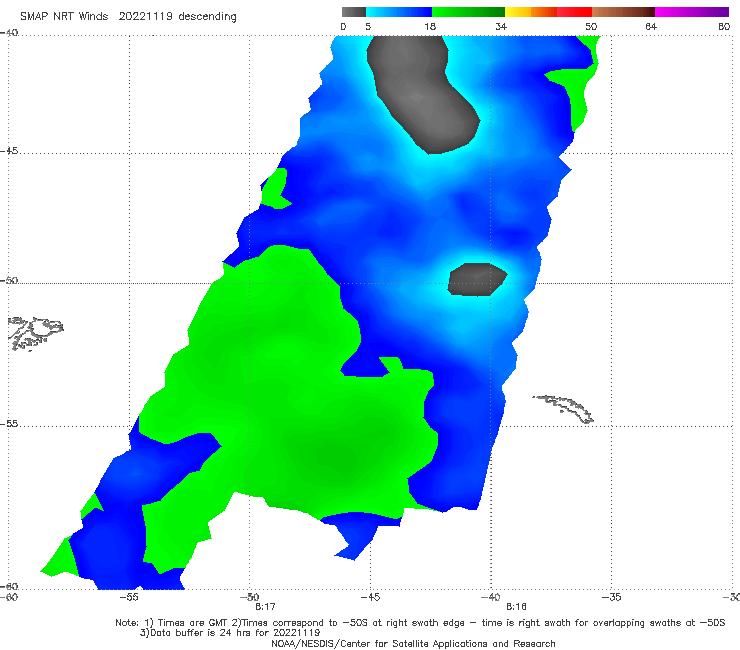740x650 pixels.
Task: Click the color bar label '18'
Action: (430, 26)
